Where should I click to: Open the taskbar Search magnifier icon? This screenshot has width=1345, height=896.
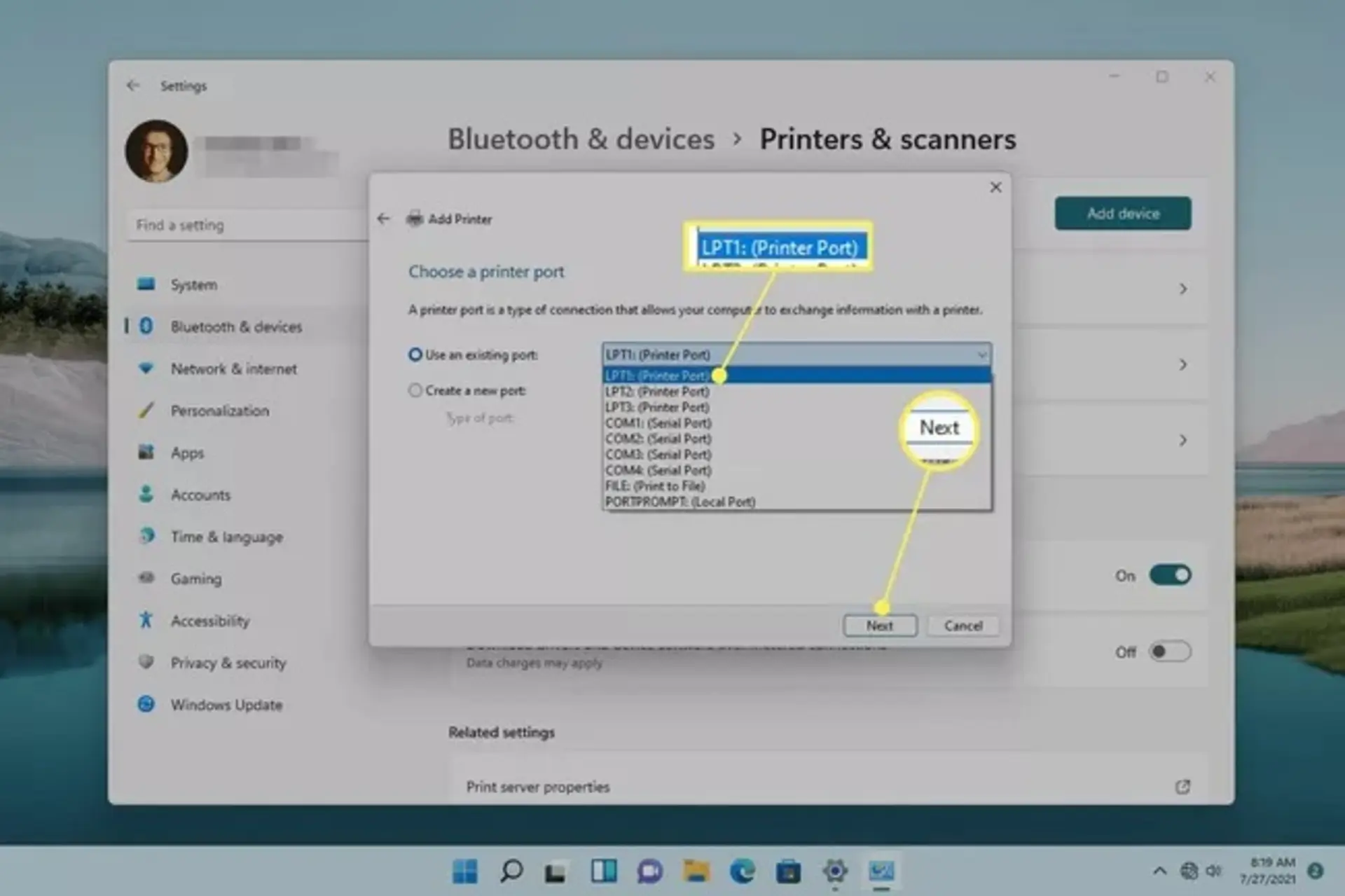(x=511, y=871)
